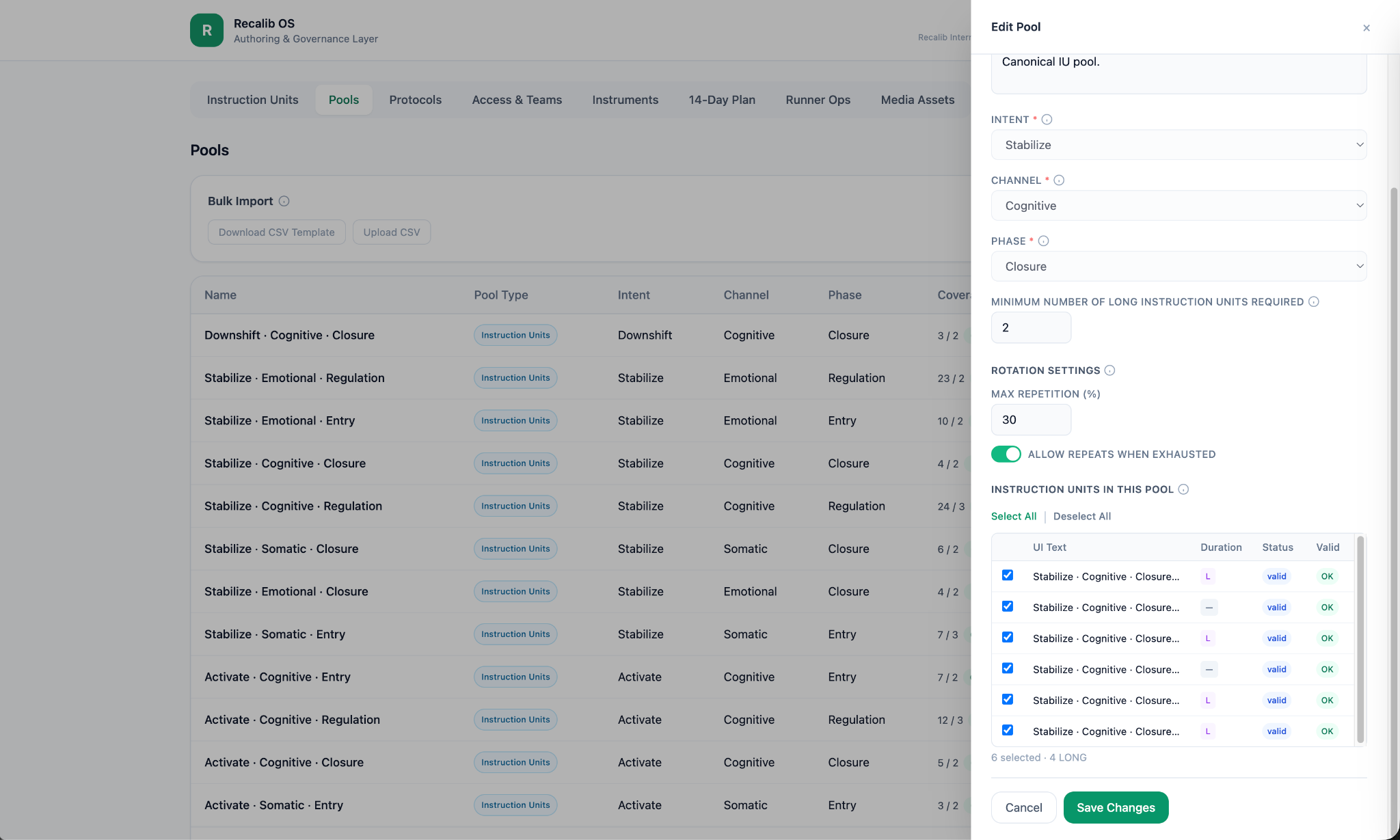Screen dimensions: 1400x840
Task: Uncheck the first Stabilize Cognitive Closure unit
Action: click(x=1008, y=575)
